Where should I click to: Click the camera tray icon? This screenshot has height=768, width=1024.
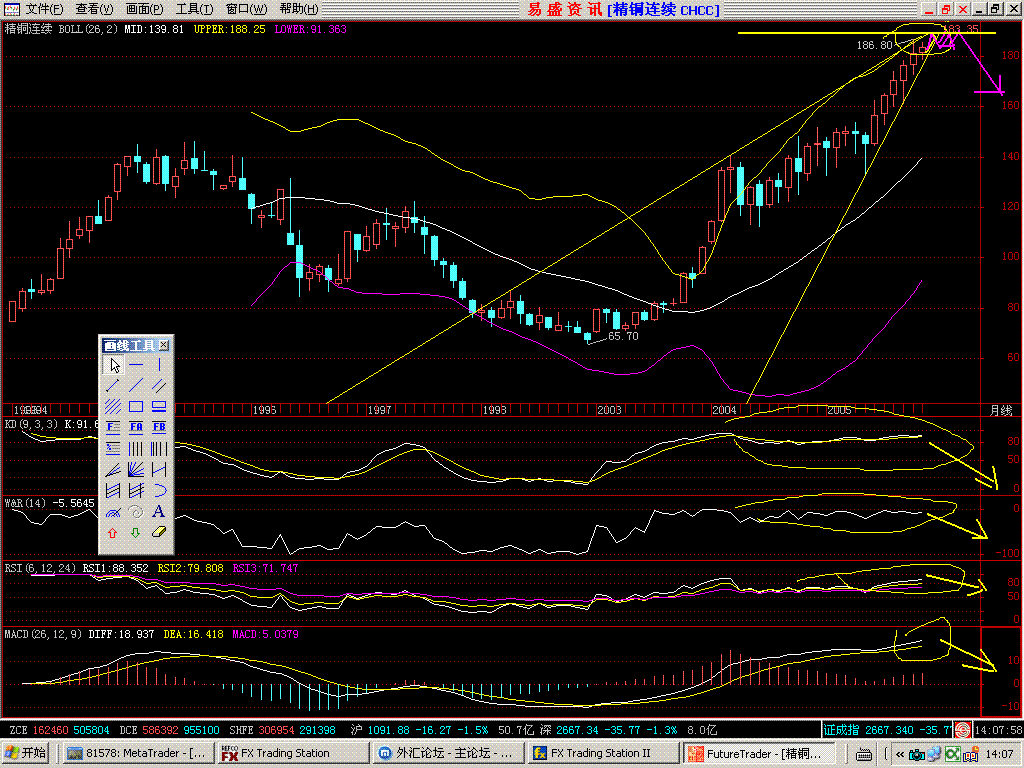coord(916,754)
